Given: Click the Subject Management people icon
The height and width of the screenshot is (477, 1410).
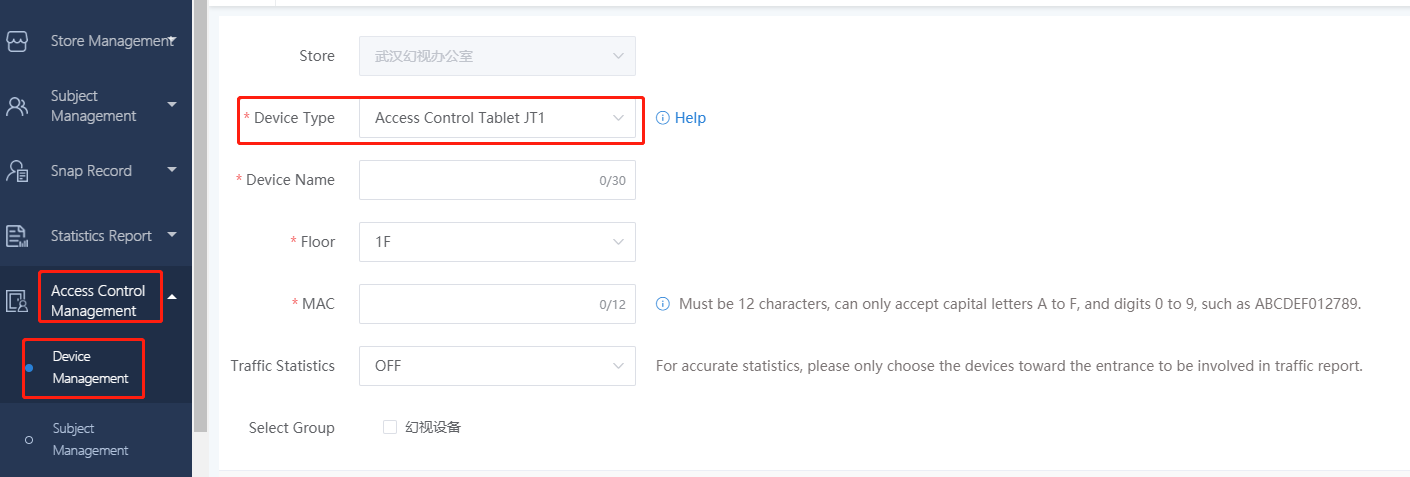Looking at the screenshot, I should coord(17,107).
